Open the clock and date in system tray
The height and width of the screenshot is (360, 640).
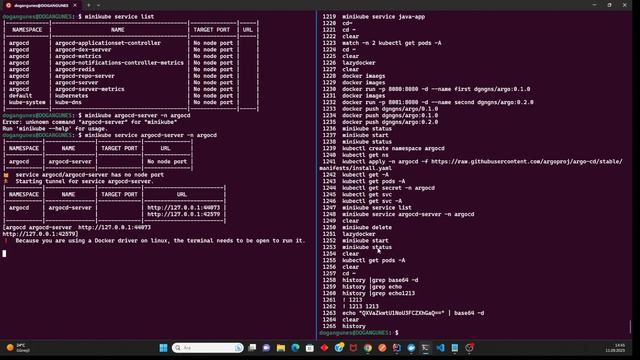click(615, 348)
